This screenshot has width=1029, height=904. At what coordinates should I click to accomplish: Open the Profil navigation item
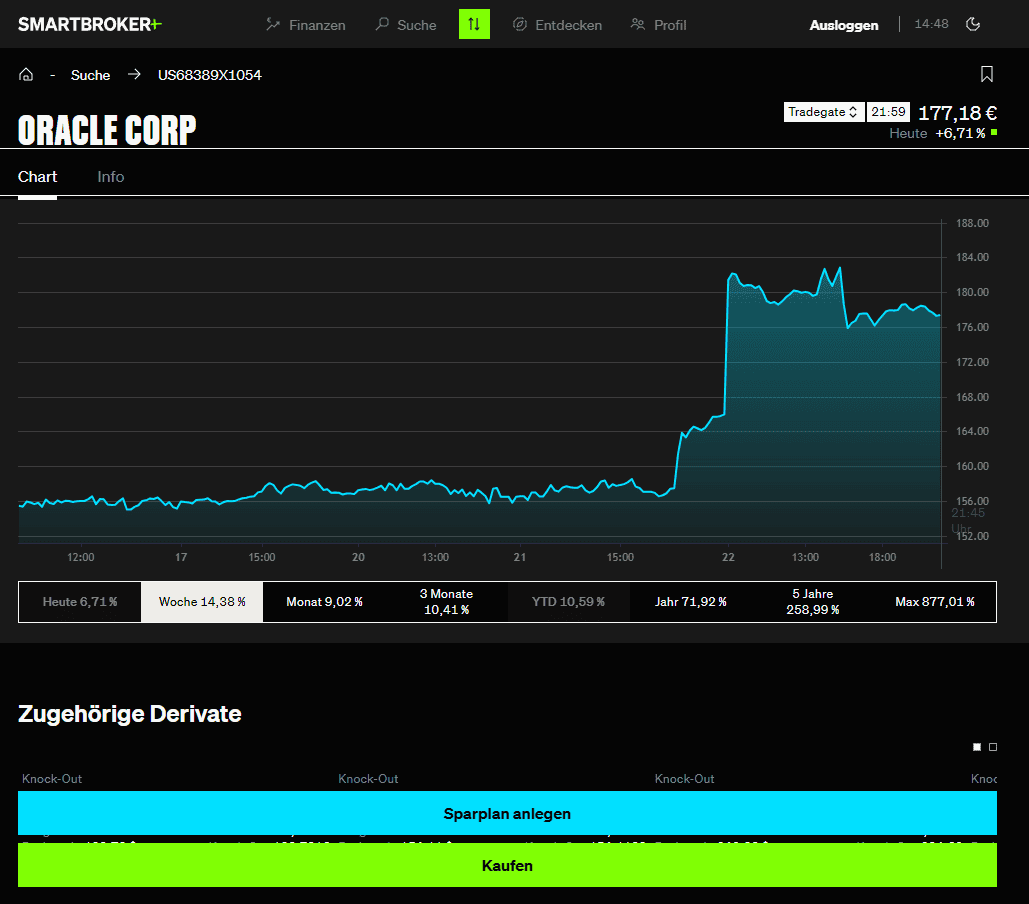coord(658,25)
